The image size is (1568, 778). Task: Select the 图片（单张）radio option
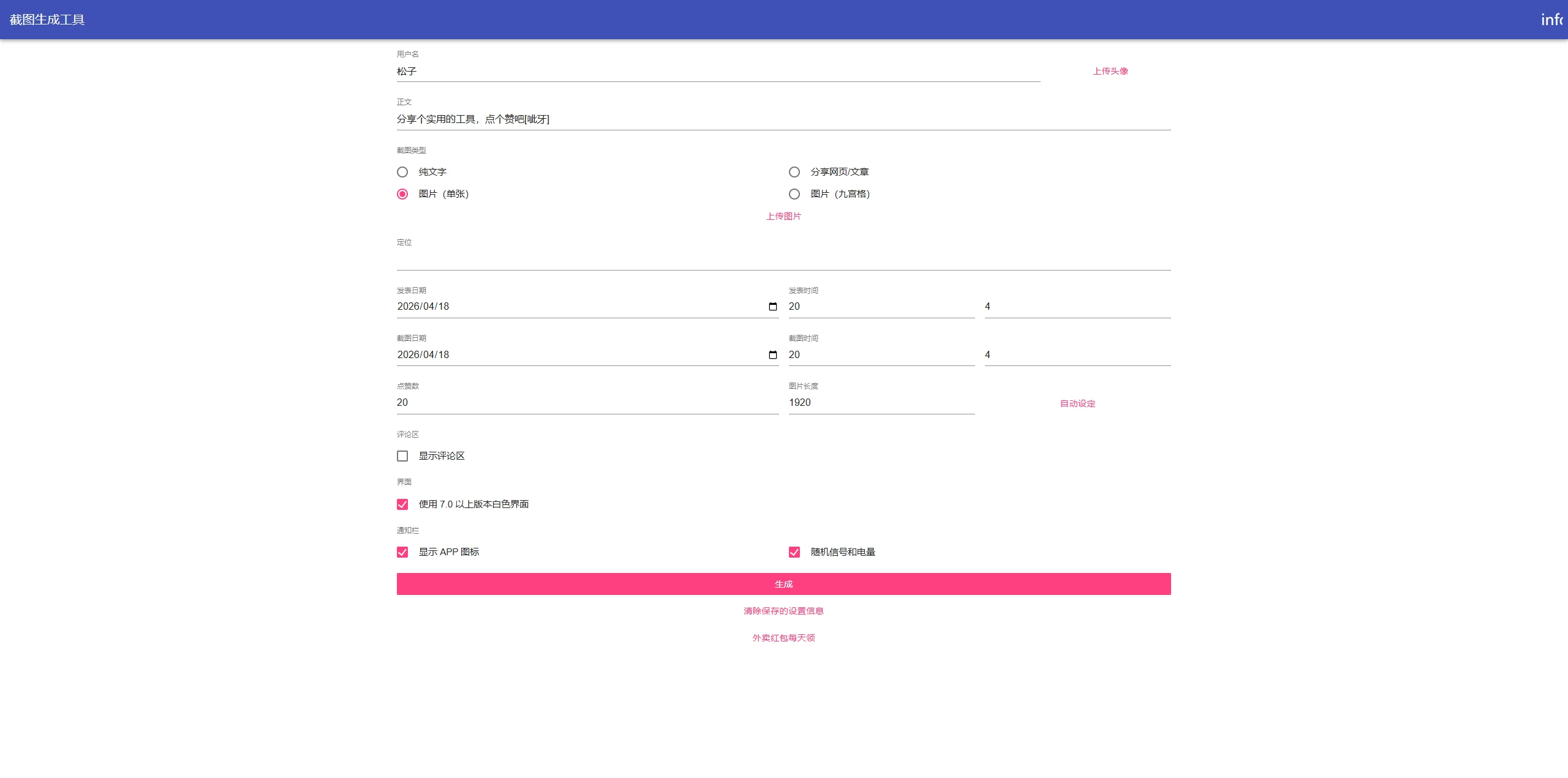402,194
